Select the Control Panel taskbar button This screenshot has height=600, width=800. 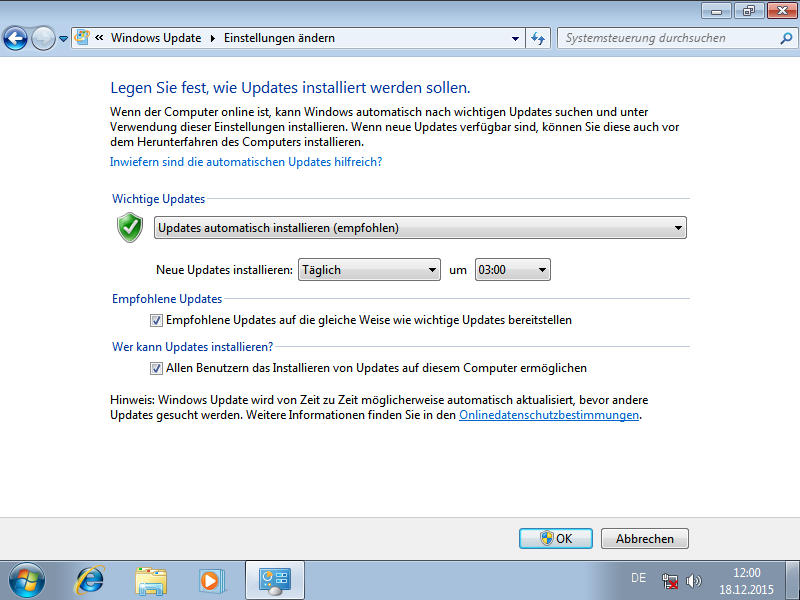[x=275, y=580]
